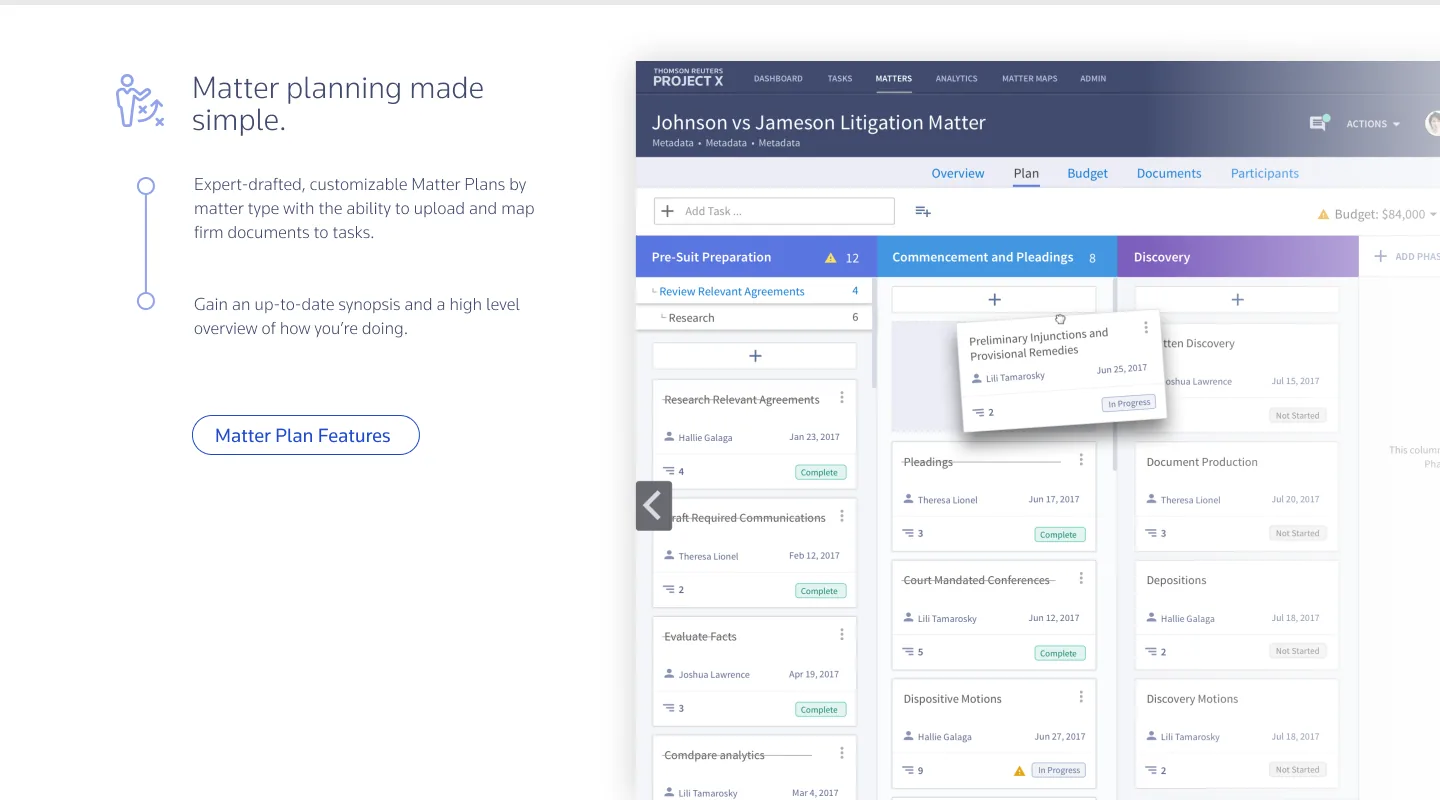This screenshot has height=800, width=1440.
Task: Open the Dashboard menu item
Action: (778, 78)
